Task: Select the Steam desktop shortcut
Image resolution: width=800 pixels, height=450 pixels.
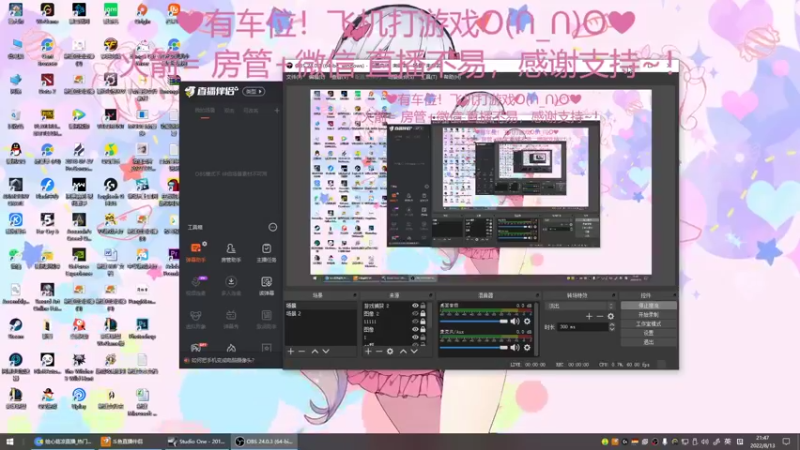Action: [16, 328]
